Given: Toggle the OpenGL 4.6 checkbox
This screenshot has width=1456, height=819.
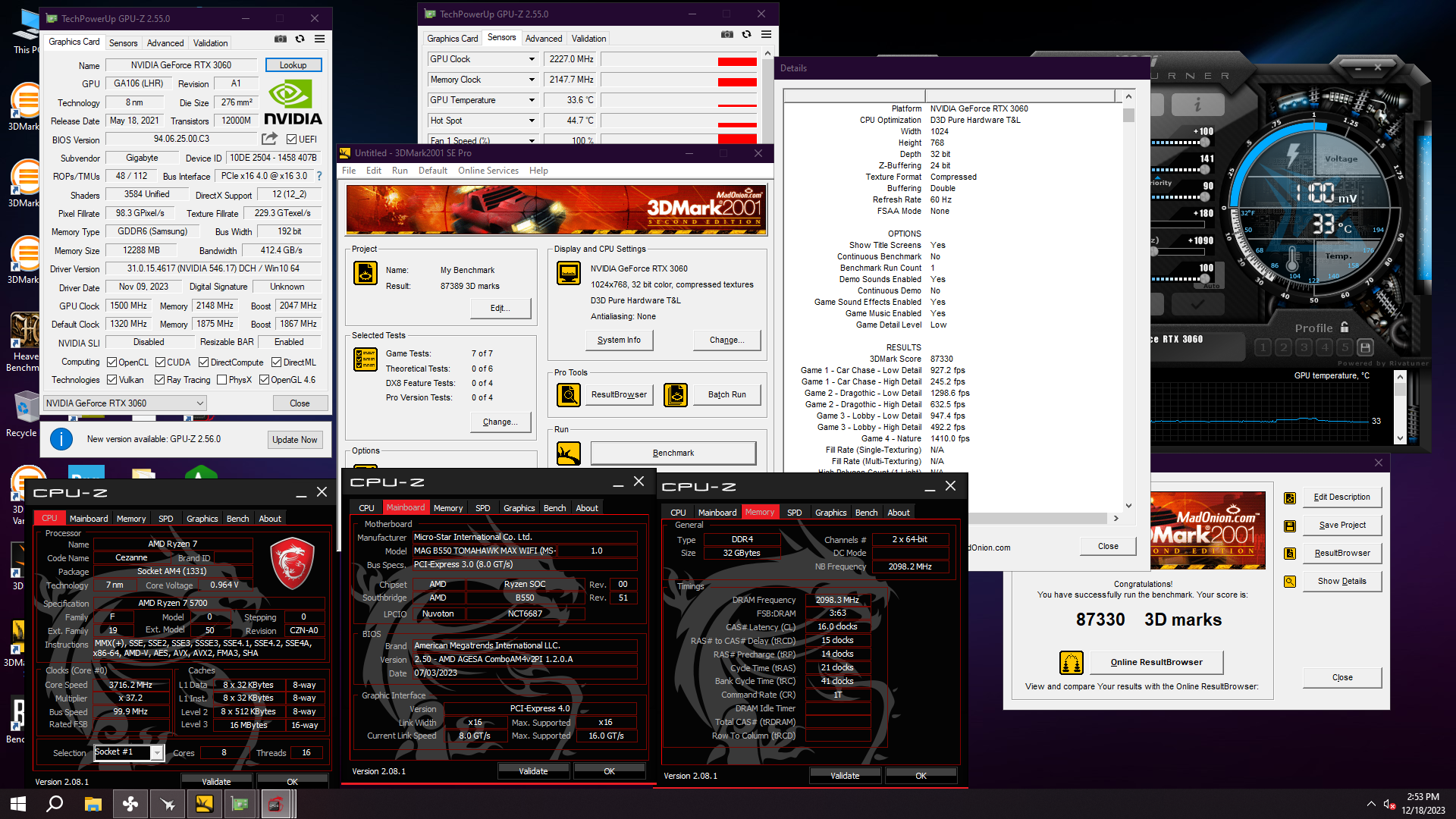Looking at the screenshot, I should coord(264,380).
